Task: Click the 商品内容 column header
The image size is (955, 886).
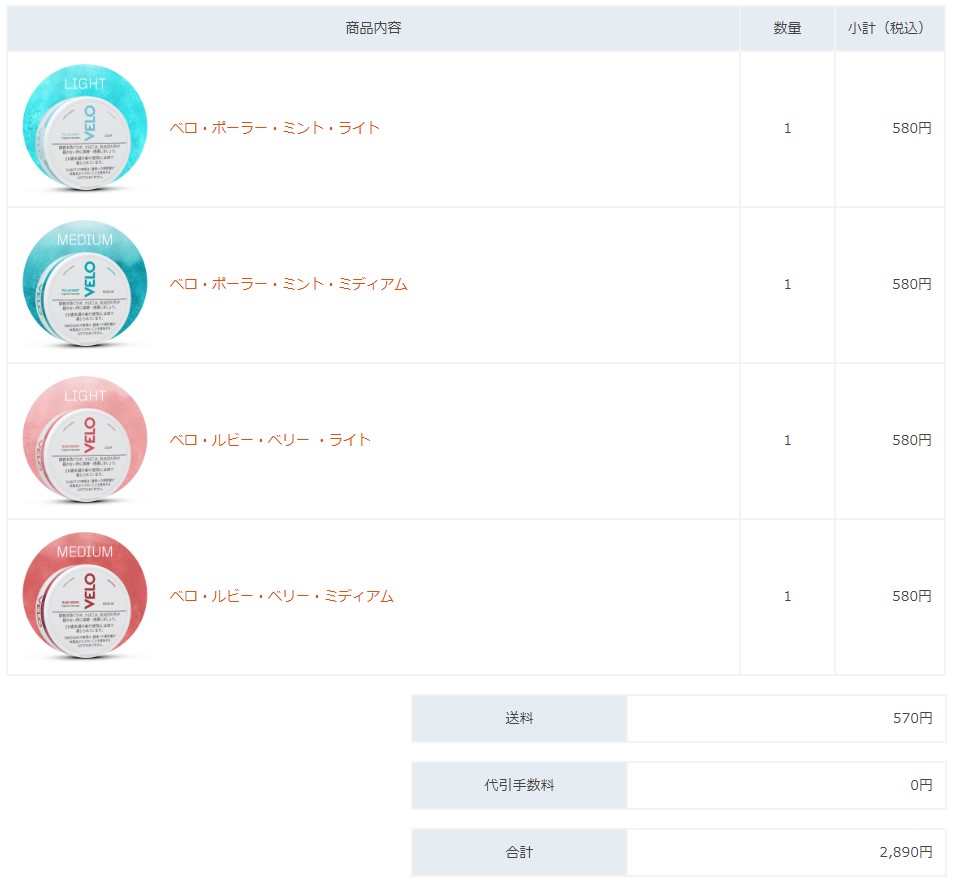Action: (x=373, y=28)
